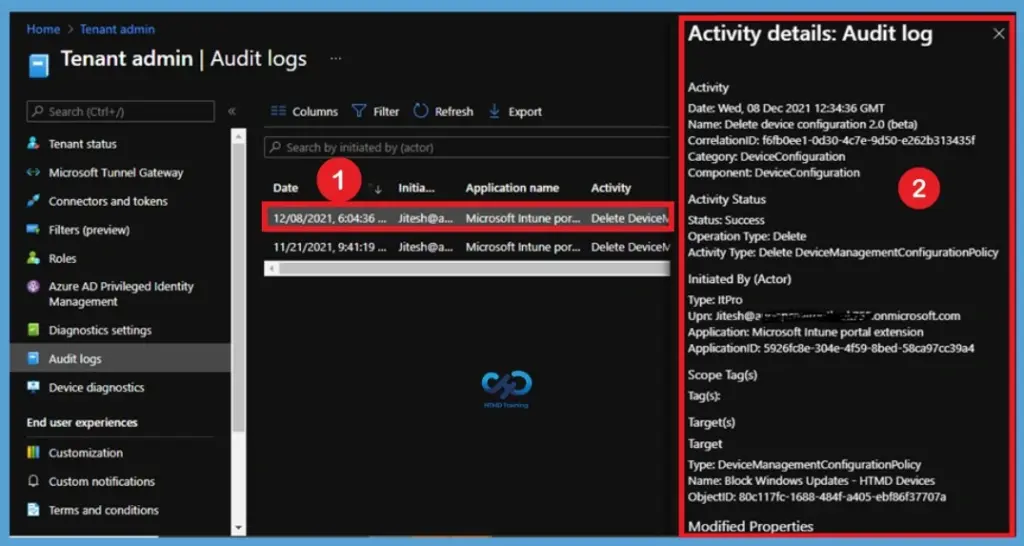Click the Diagnostics settings icon

point(33,330)
